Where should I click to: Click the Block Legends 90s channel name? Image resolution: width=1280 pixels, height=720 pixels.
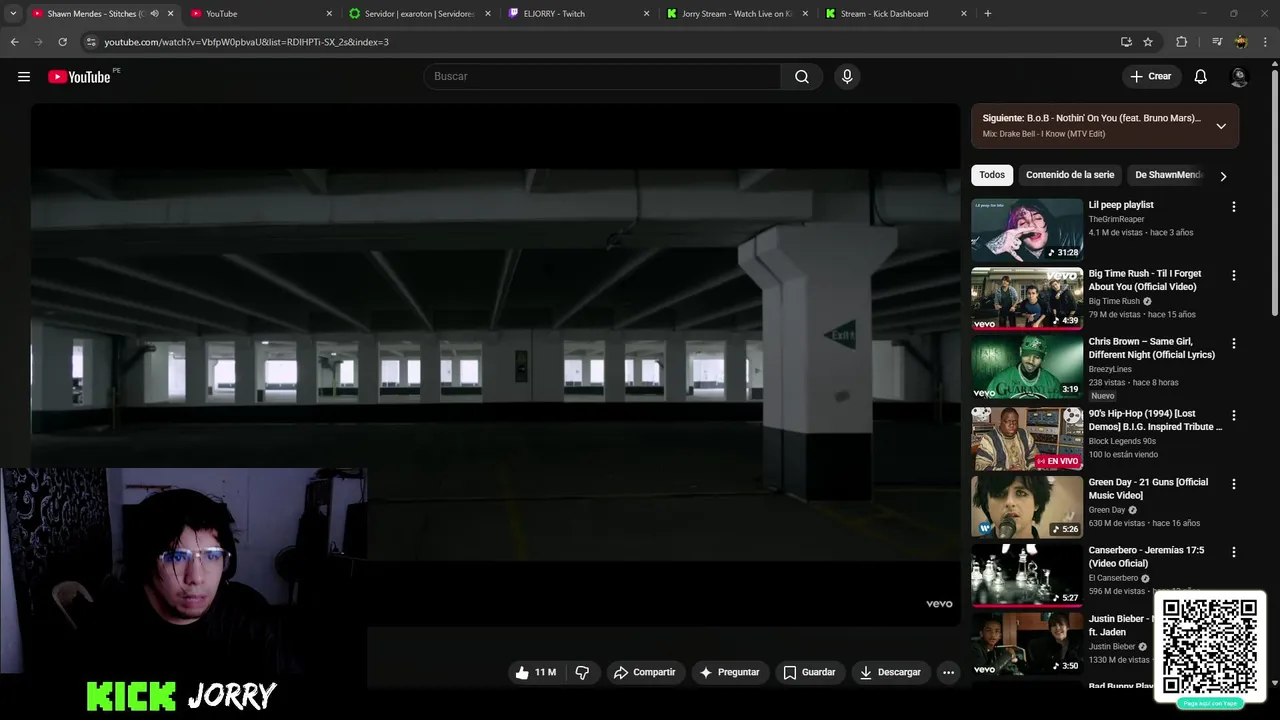[x=1122, y=441]
